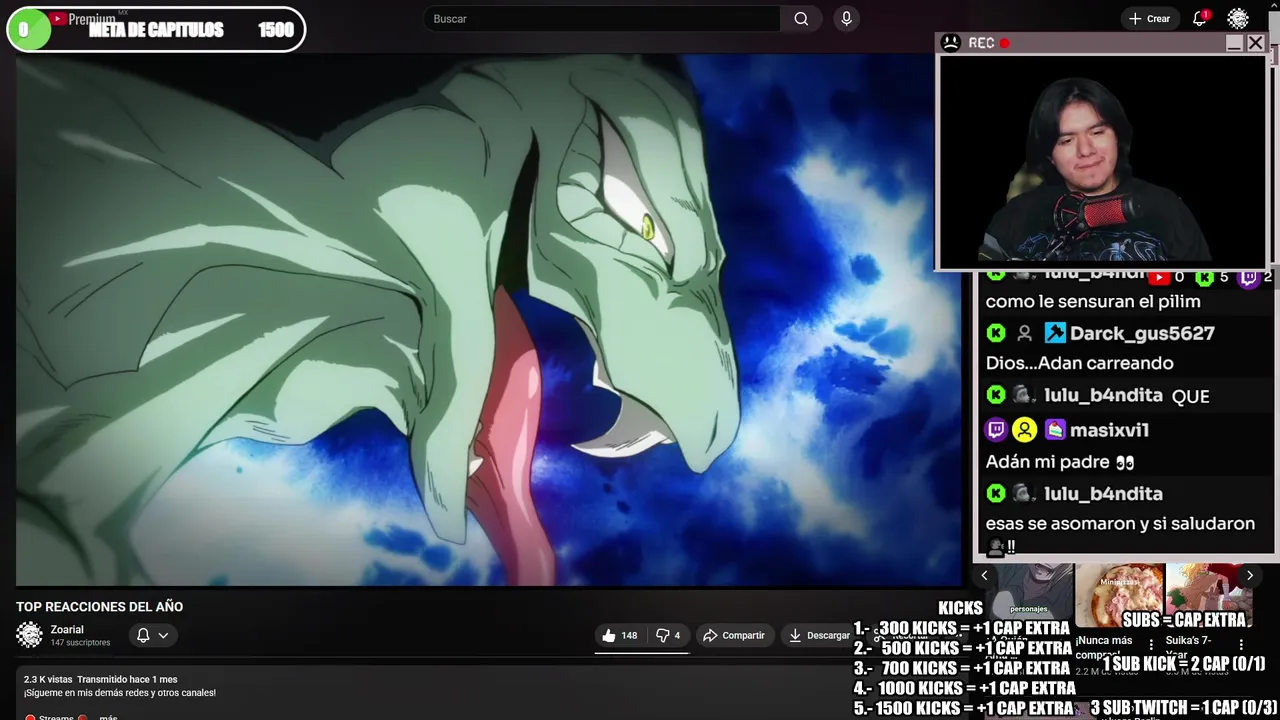This screenshot has width=1280, height=720.
Task: Click "5.- 1500 KICKS = +1 CAP EXTRA"
Action: [x=963, y=708]
